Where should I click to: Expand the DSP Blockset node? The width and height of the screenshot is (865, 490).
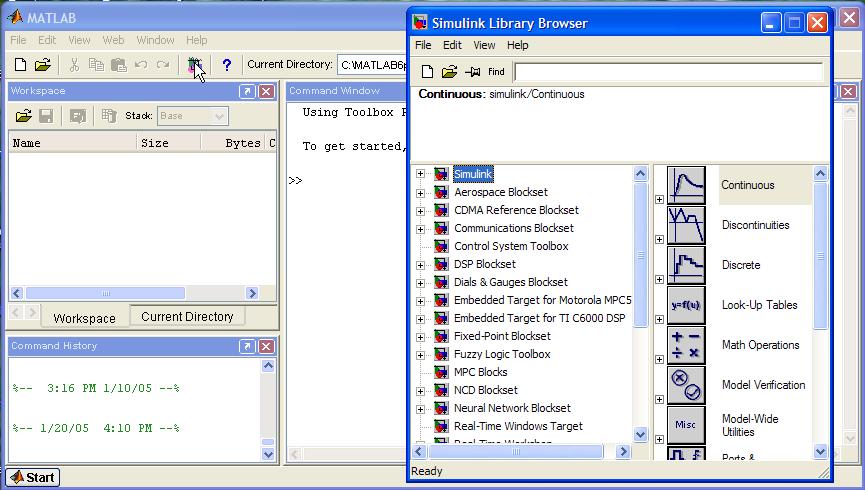pyautogui.click(x=420, y=265)
